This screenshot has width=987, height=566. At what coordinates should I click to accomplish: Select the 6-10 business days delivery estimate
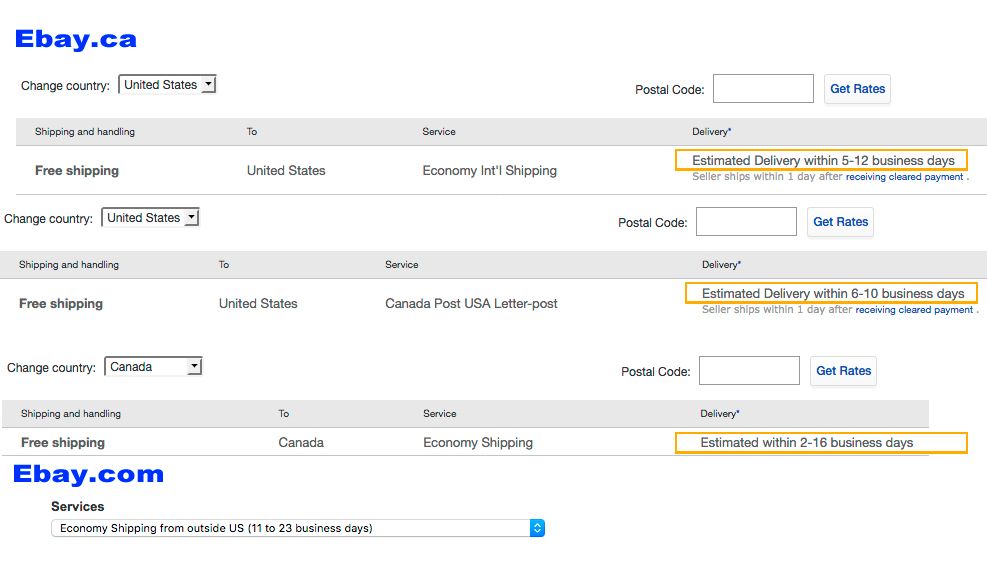(832, 293)
